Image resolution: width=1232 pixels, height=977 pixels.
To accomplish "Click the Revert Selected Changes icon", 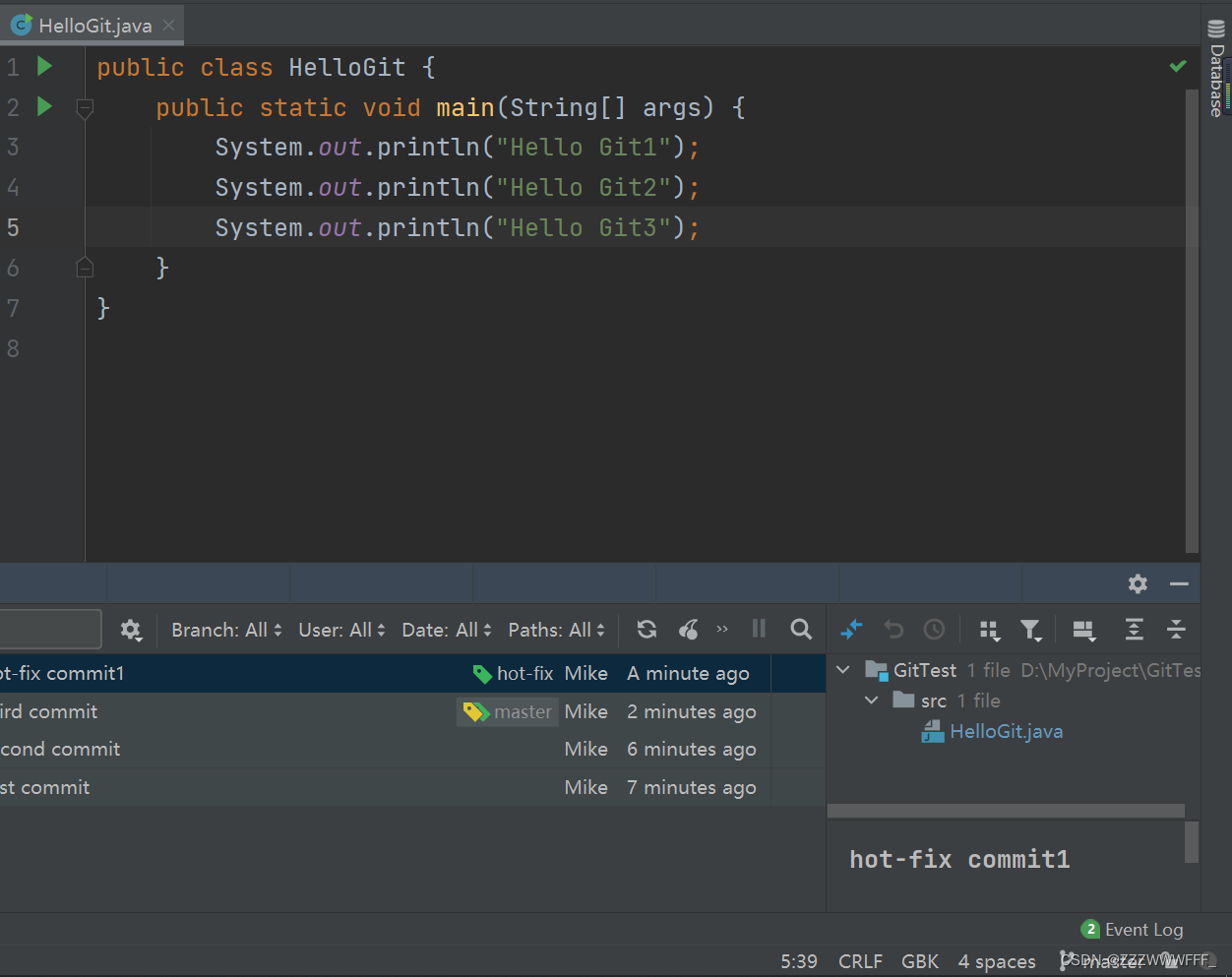I will pyautogui.click(x=893, y=630).
